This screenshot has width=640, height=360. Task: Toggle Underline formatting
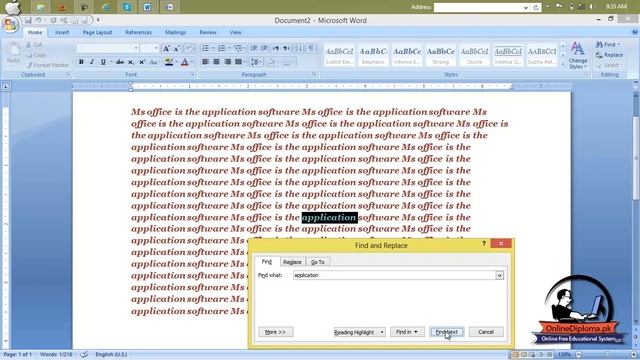103,62
